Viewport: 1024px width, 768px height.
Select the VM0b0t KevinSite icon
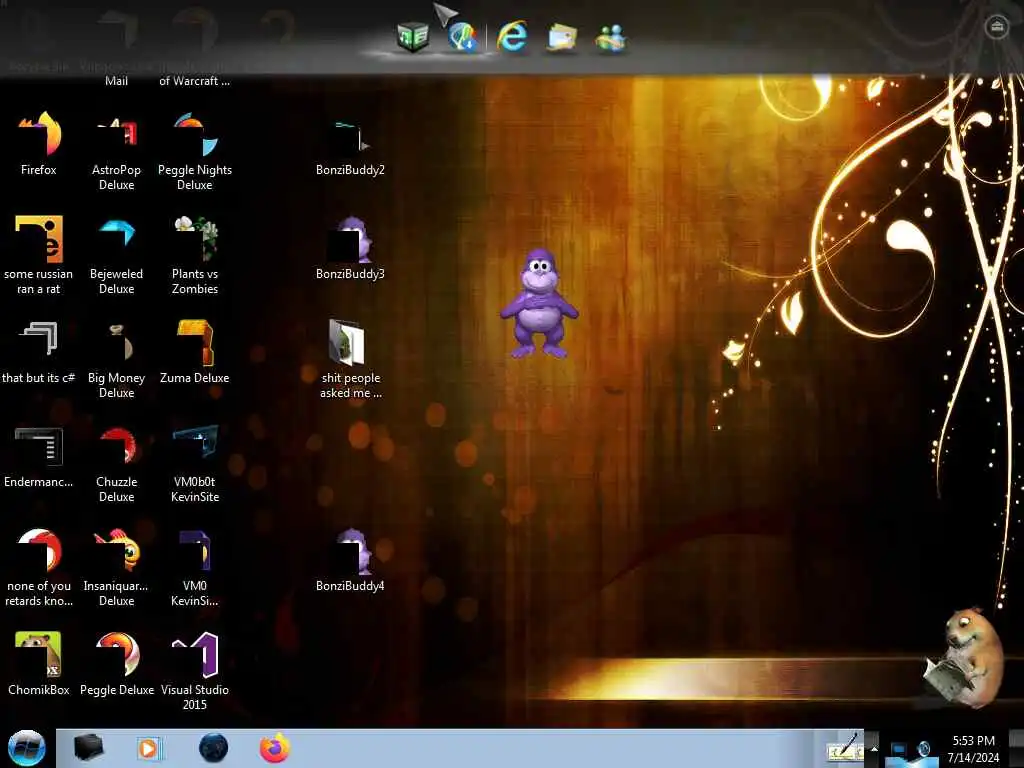[195, 463]
